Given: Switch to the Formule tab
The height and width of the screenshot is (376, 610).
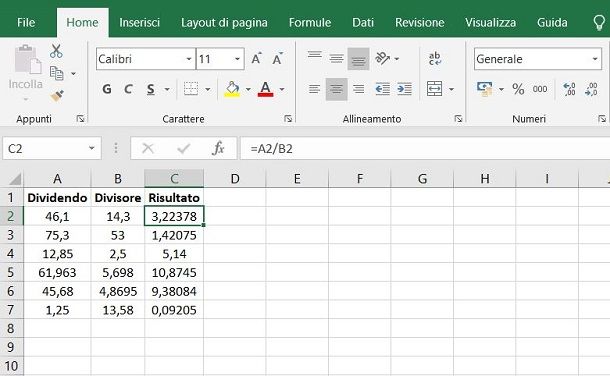Looking at the screenshot, I should 310,22.
